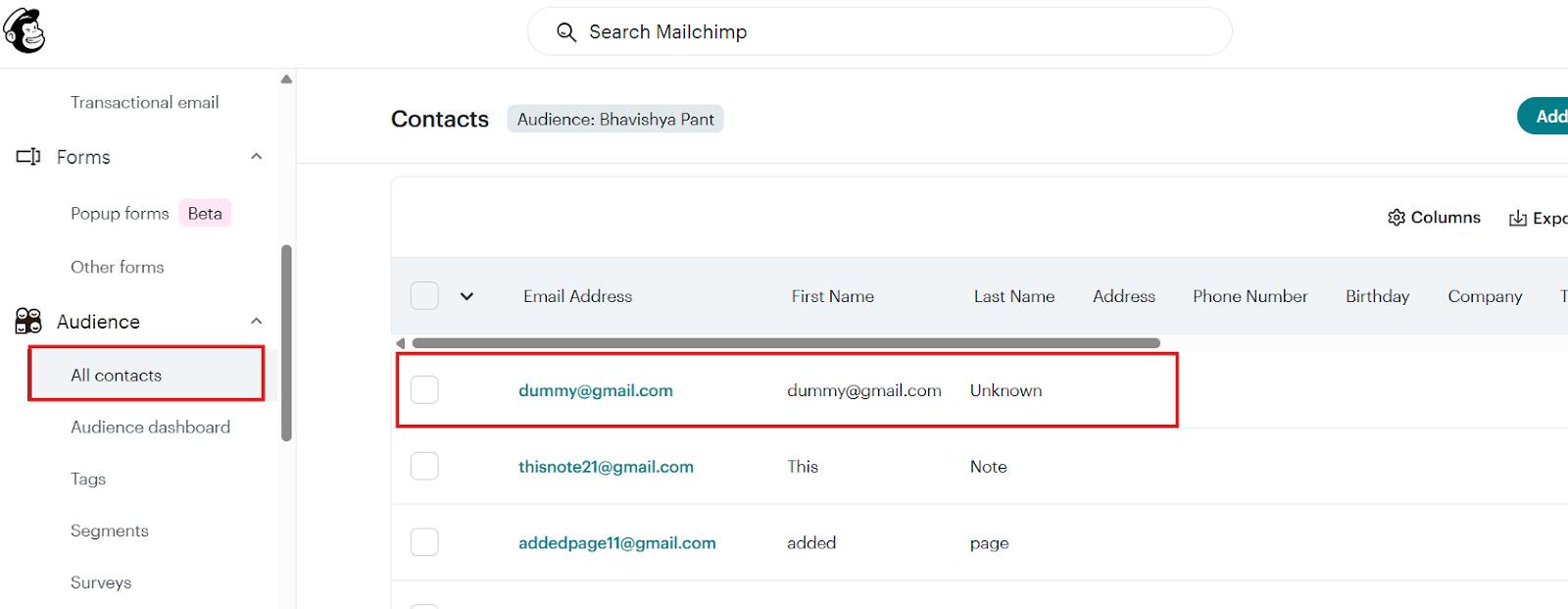Select All contacts in sidebar
Image resolution: width=1568 pixels, height=609 pixels.
(x=147, y=374)
